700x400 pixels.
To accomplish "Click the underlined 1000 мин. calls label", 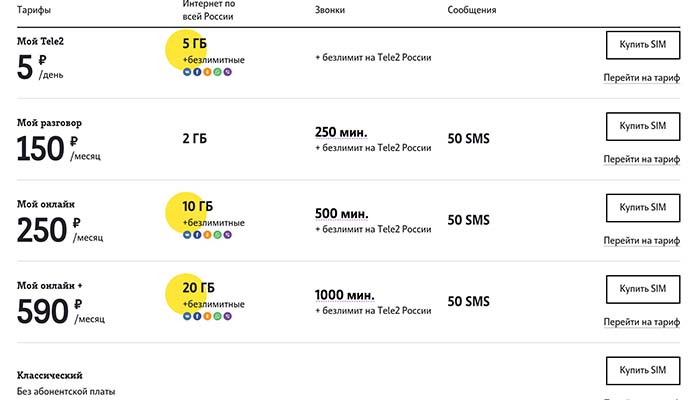I will point(345,295).
